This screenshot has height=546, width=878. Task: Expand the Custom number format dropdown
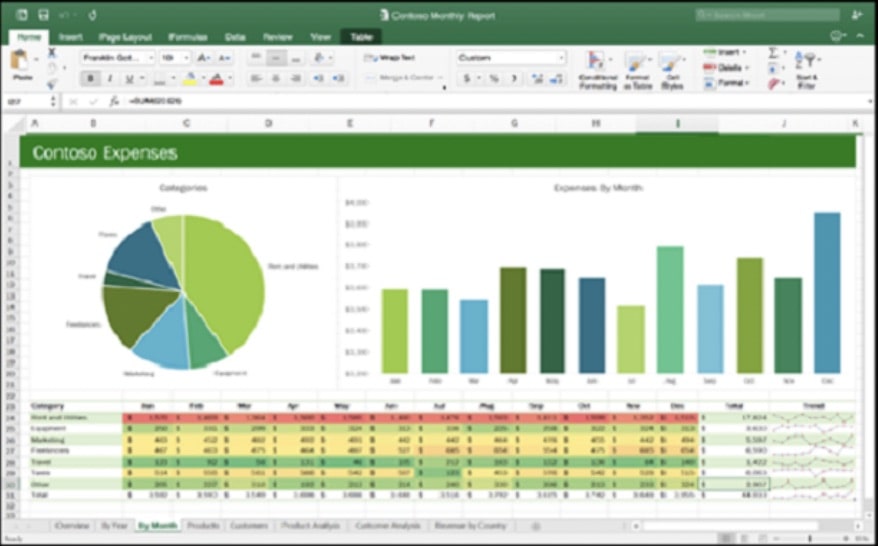coord(560,58)
